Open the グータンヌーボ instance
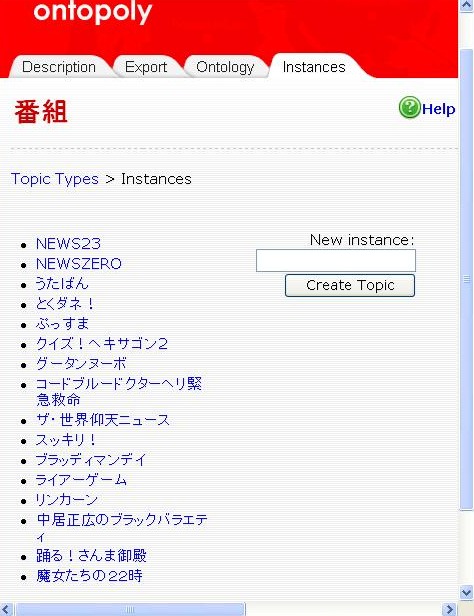The height and width of the screenshot is (616, 474). 81,364
